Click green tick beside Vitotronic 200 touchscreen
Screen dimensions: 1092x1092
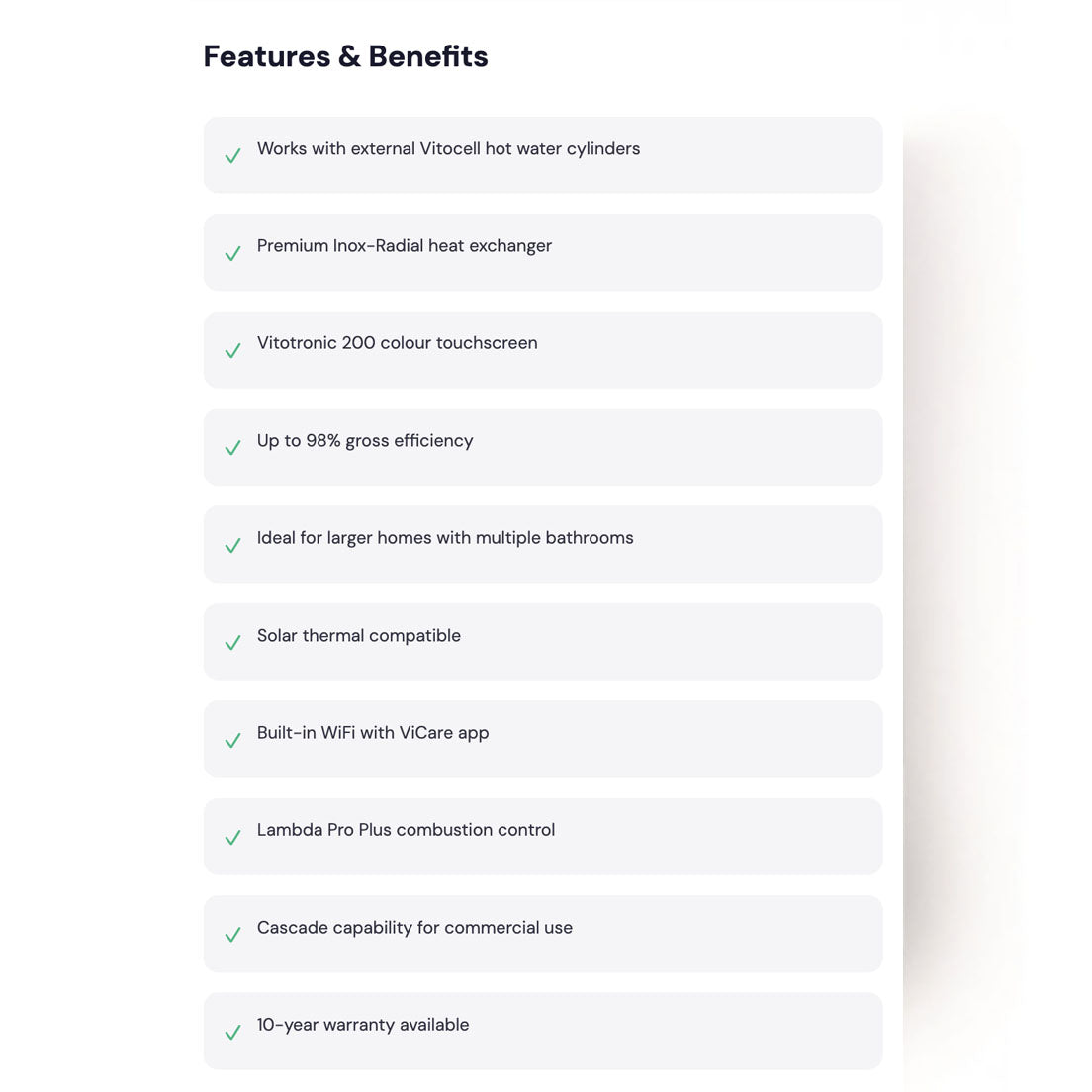click(232, 350)
